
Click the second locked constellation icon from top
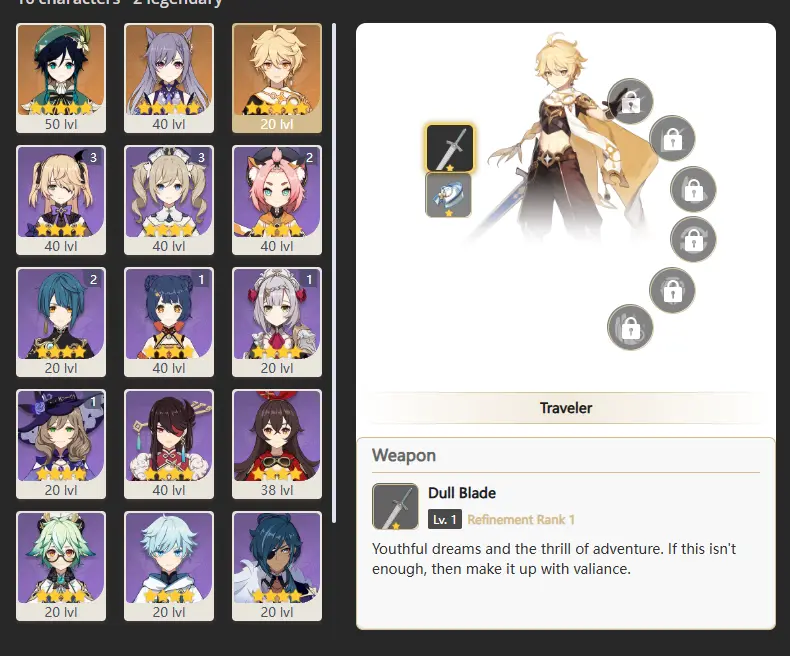coord(672,138)
